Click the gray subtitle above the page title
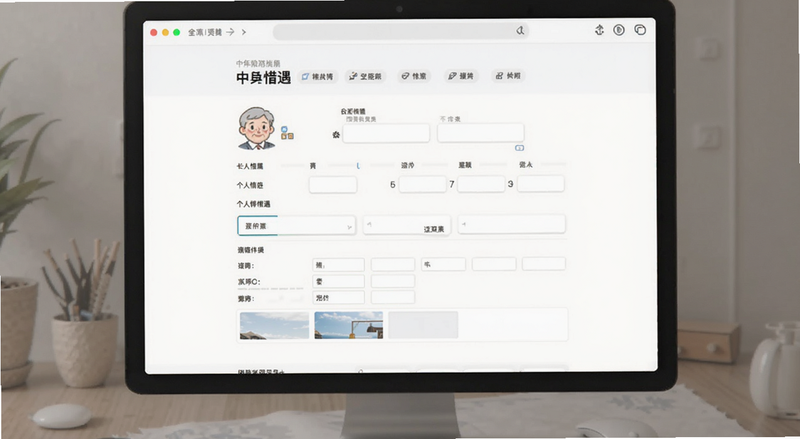 click(258, 64)
